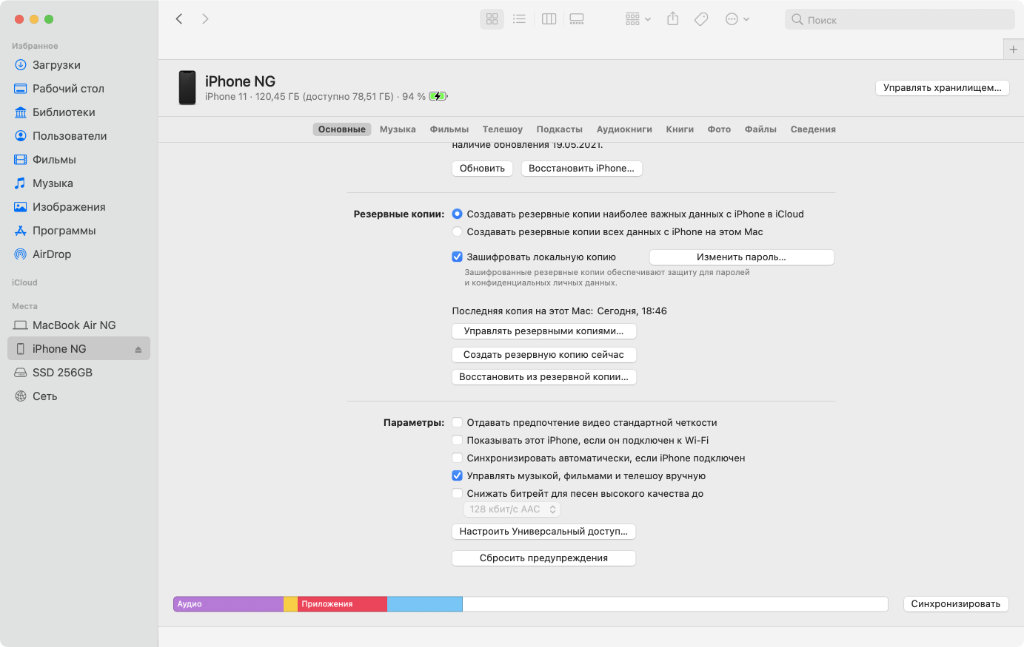
Task: Switch to gallery view
Action: (x=576, y=19)
